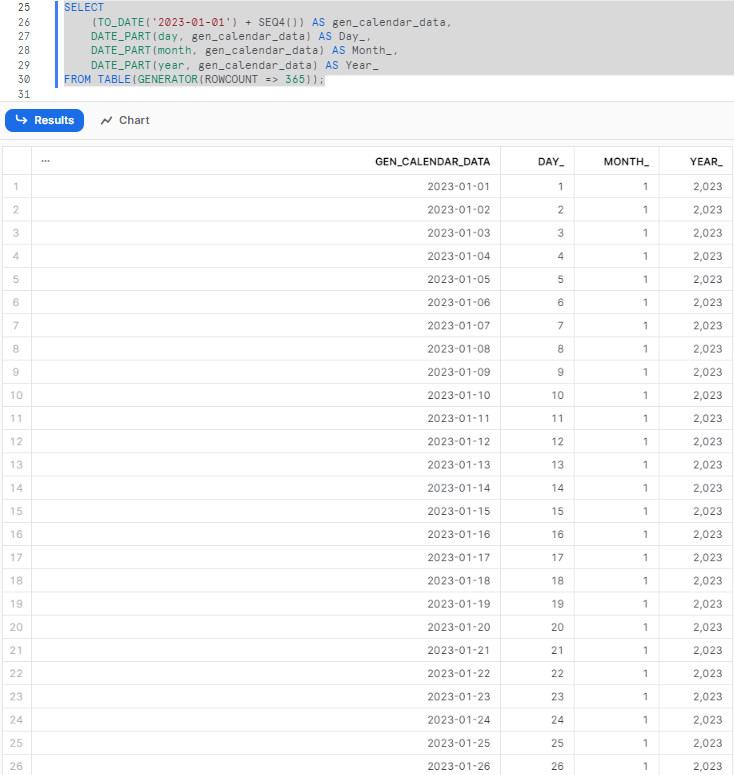The image size is (734, 775).
Task: Open the column options ellipsis menu
Action: (45, 161)
